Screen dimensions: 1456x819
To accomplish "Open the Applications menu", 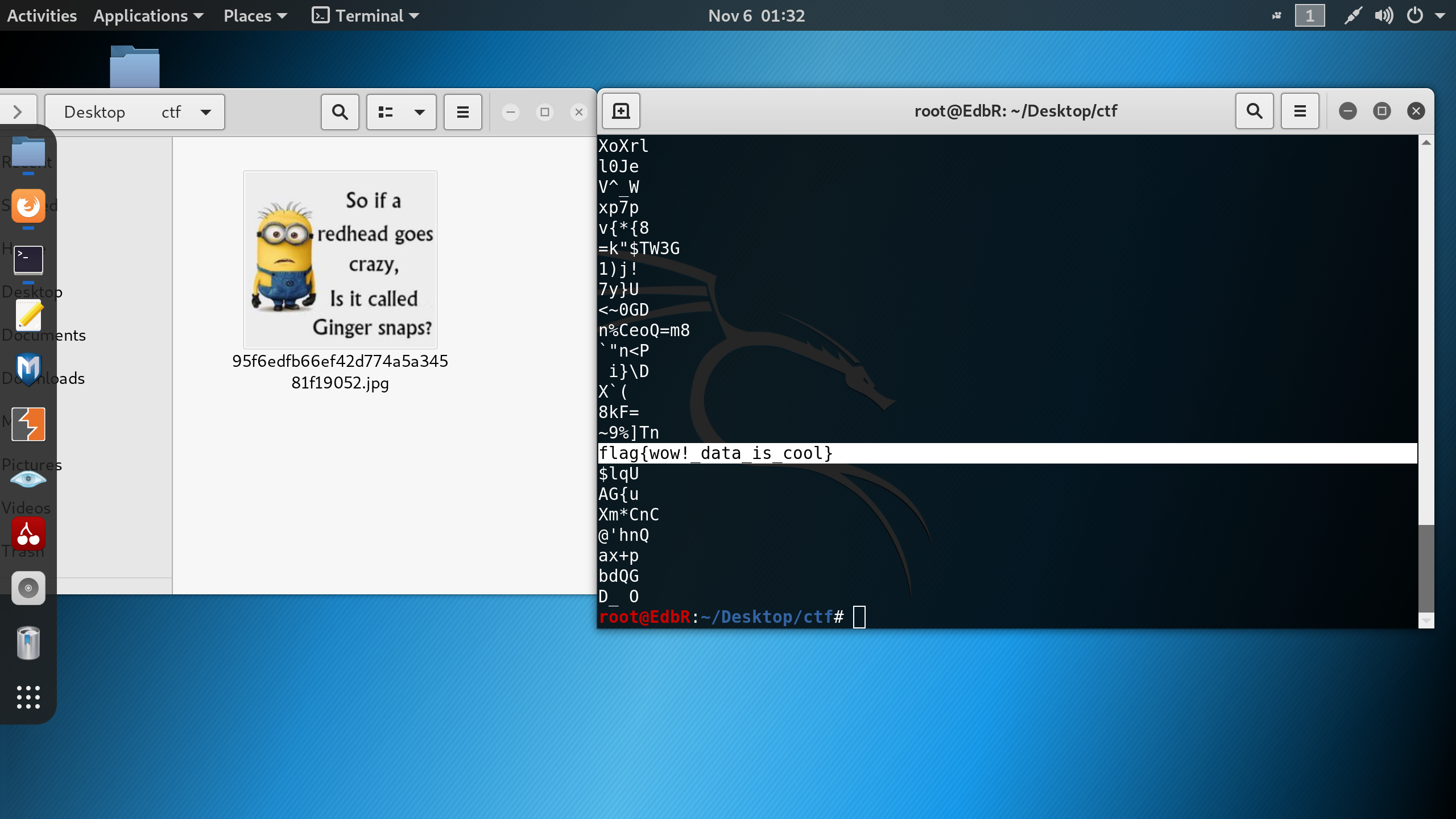I will click(148, 15).
